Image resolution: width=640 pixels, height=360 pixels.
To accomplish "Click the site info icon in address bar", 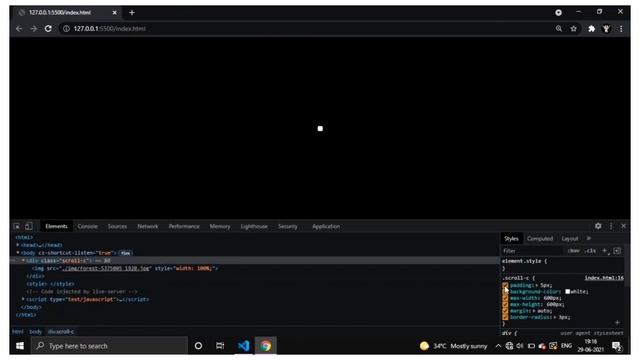I will tap(66, 29).
